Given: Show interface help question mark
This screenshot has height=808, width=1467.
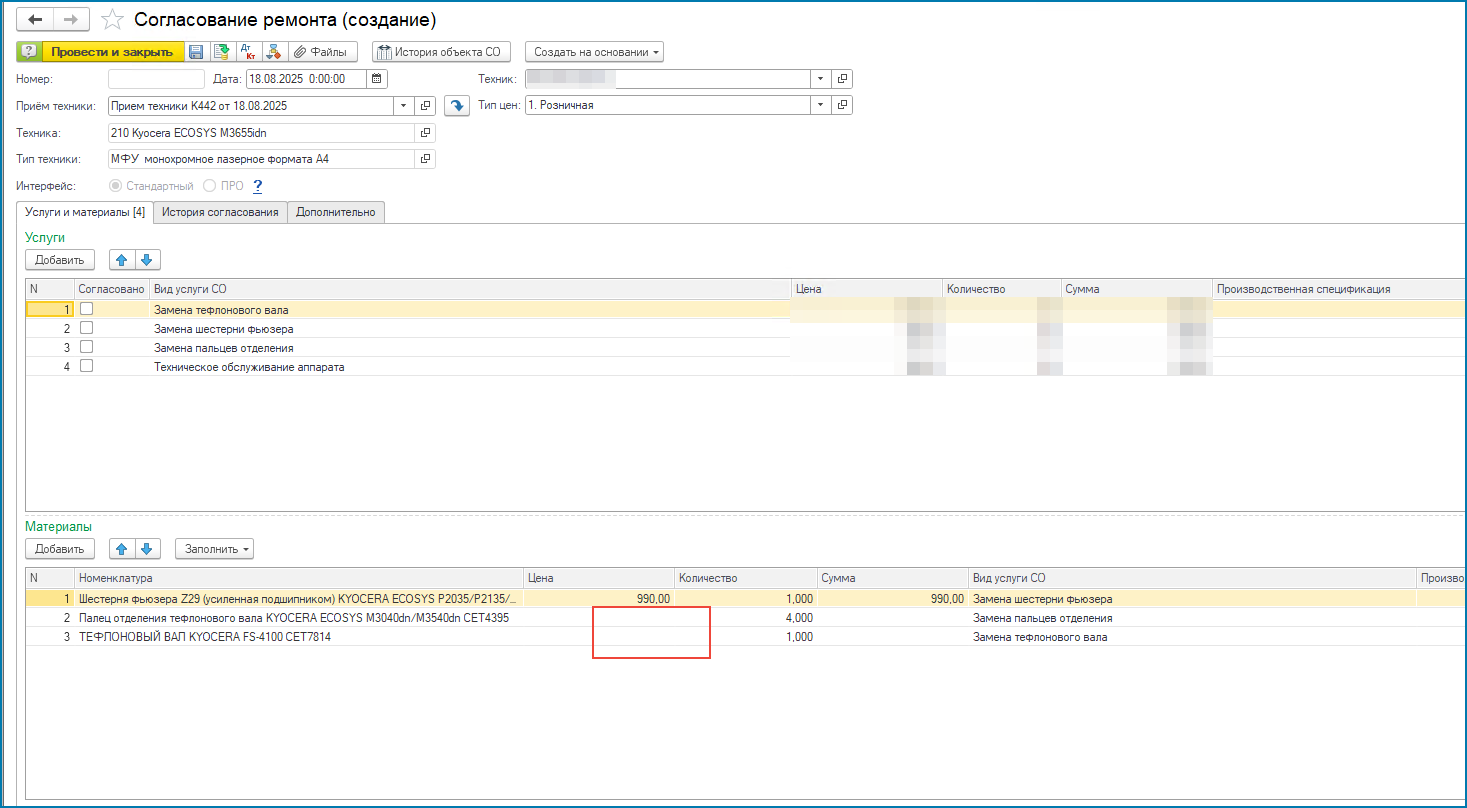Looking at the screenshot, I should (x=257, y=186).
